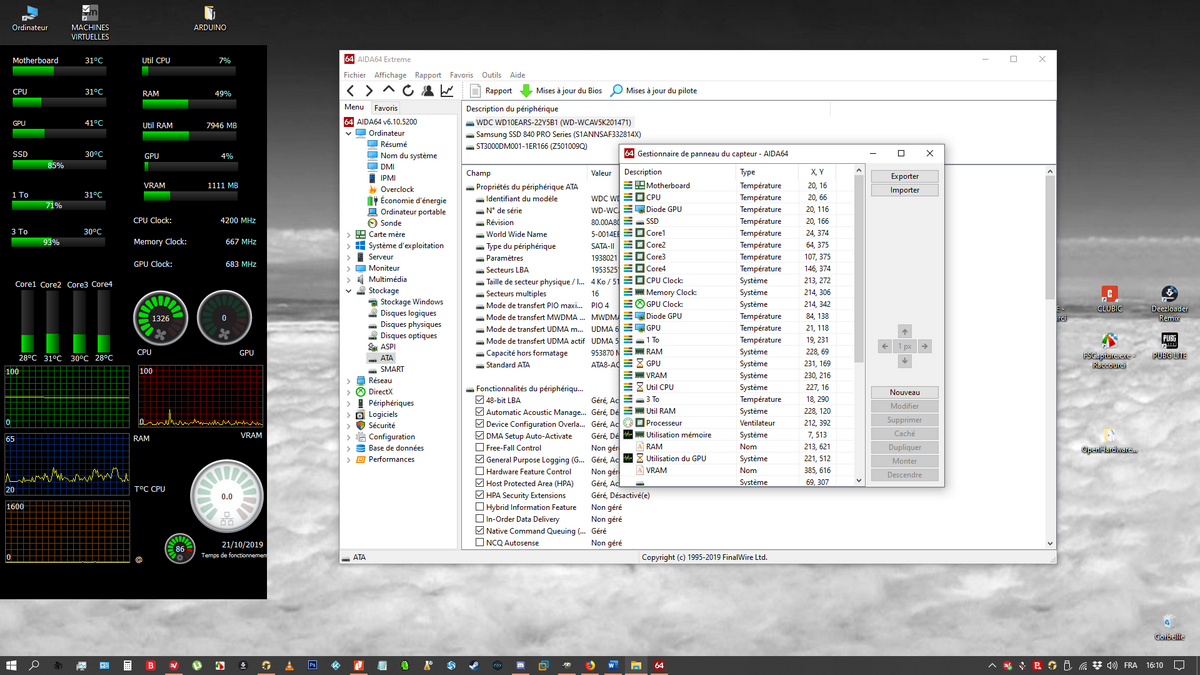This screenshot has width=1200, height=675.
Task: Open the user icon in AIDA64 toolbar
Action: pos(428,90)
